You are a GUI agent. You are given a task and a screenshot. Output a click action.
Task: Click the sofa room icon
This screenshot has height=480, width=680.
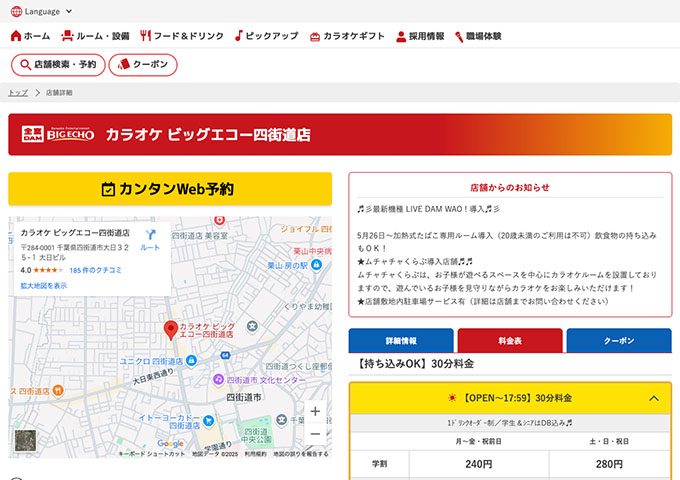67,36
